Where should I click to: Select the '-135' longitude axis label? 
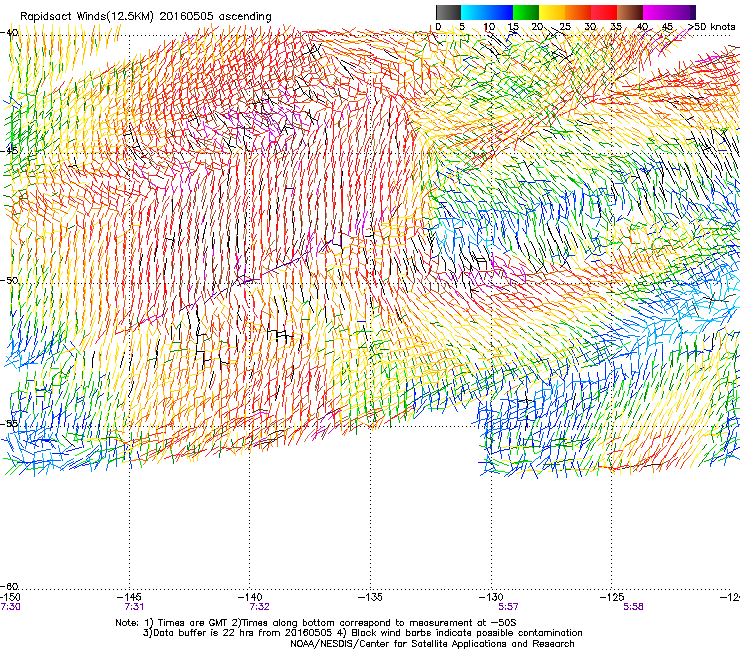[371, 598]
